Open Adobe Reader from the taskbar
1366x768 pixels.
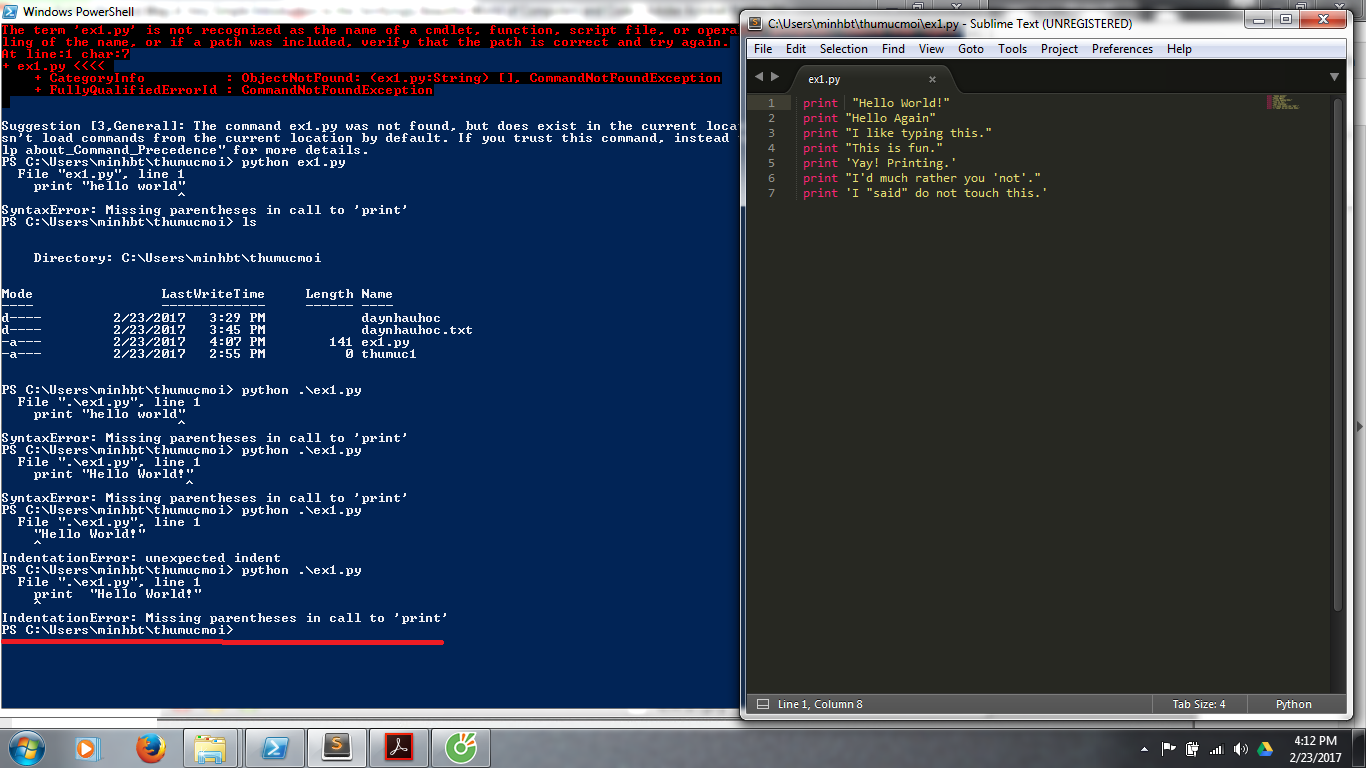(399, 747)
